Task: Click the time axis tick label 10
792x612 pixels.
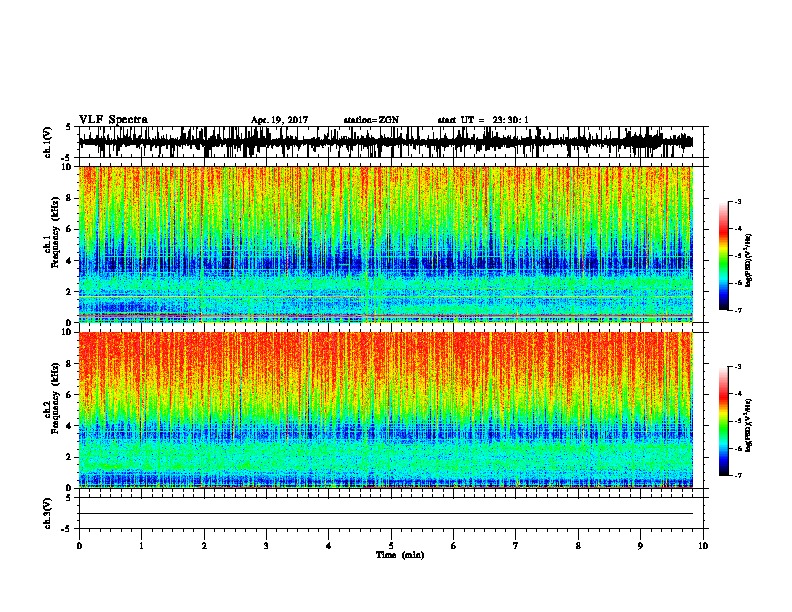Action: pyautogui.click(x=703, y=546)
